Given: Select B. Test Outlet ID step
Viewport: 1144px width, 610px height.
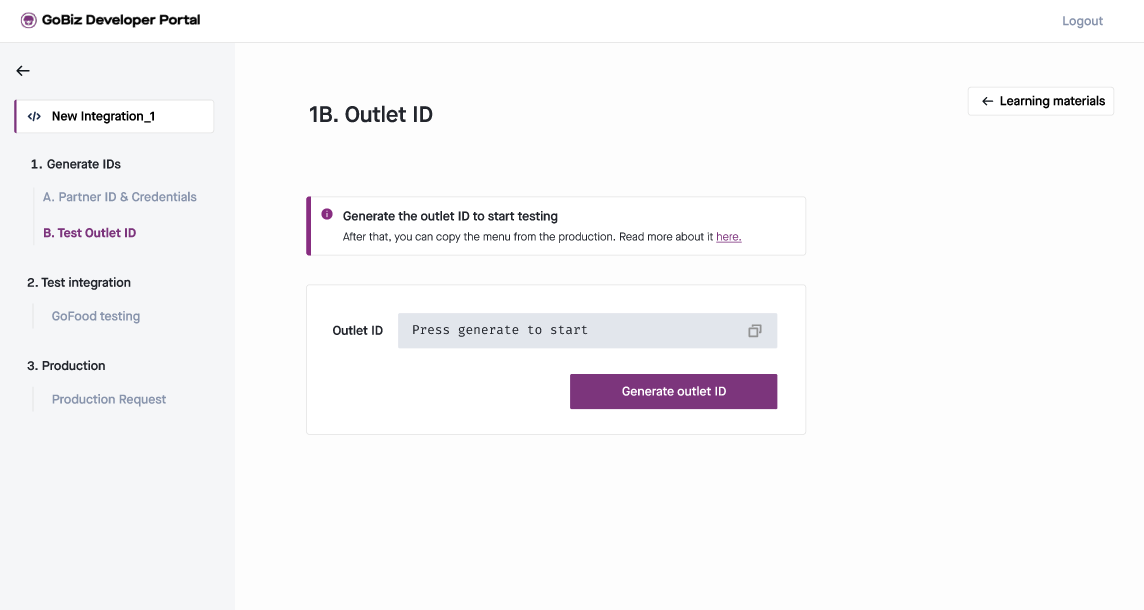Looking at the screenshot, I should pyautogui.click(x=90, y=233).
